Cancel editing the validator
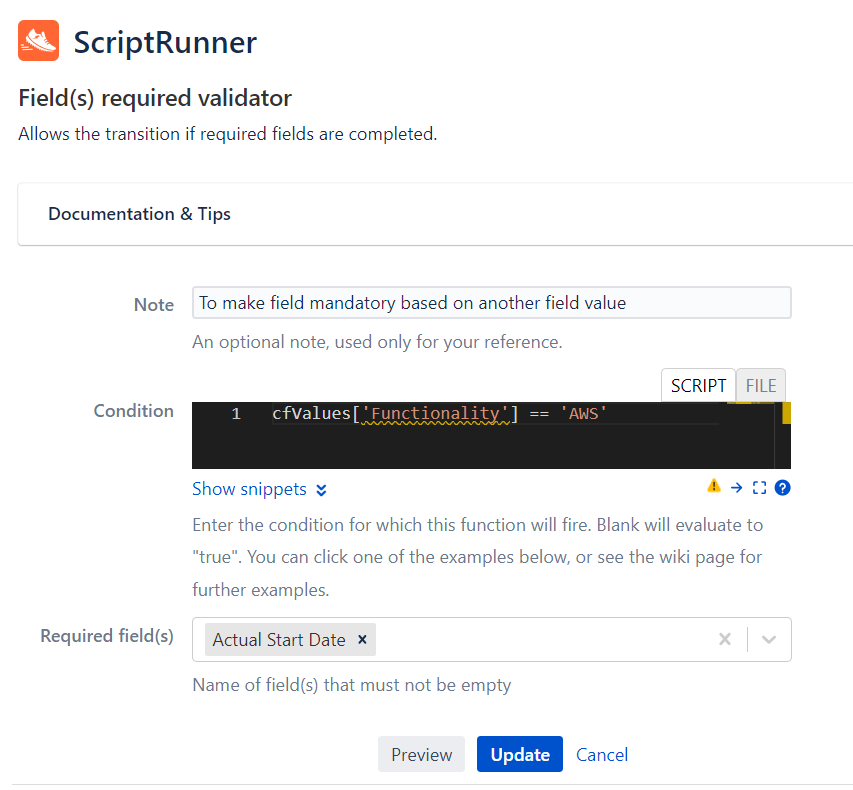 [x=602, y=755]
